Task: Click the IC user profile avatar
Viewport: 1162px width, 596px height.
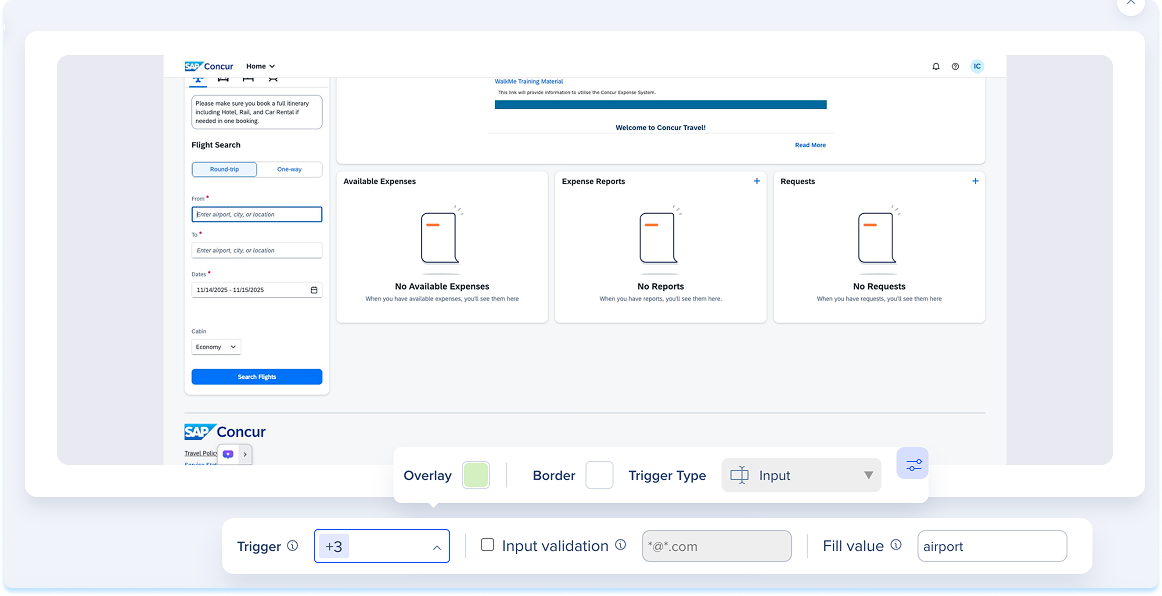Action: point(977,67)
